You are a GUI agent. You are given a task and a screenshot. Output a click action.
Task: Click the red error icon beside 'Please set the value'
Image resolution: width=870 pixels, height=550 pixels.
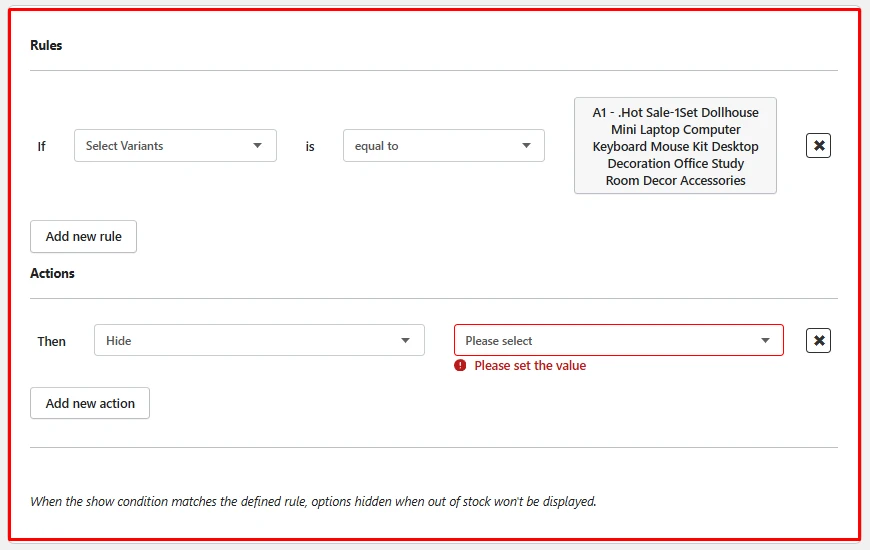460,365
